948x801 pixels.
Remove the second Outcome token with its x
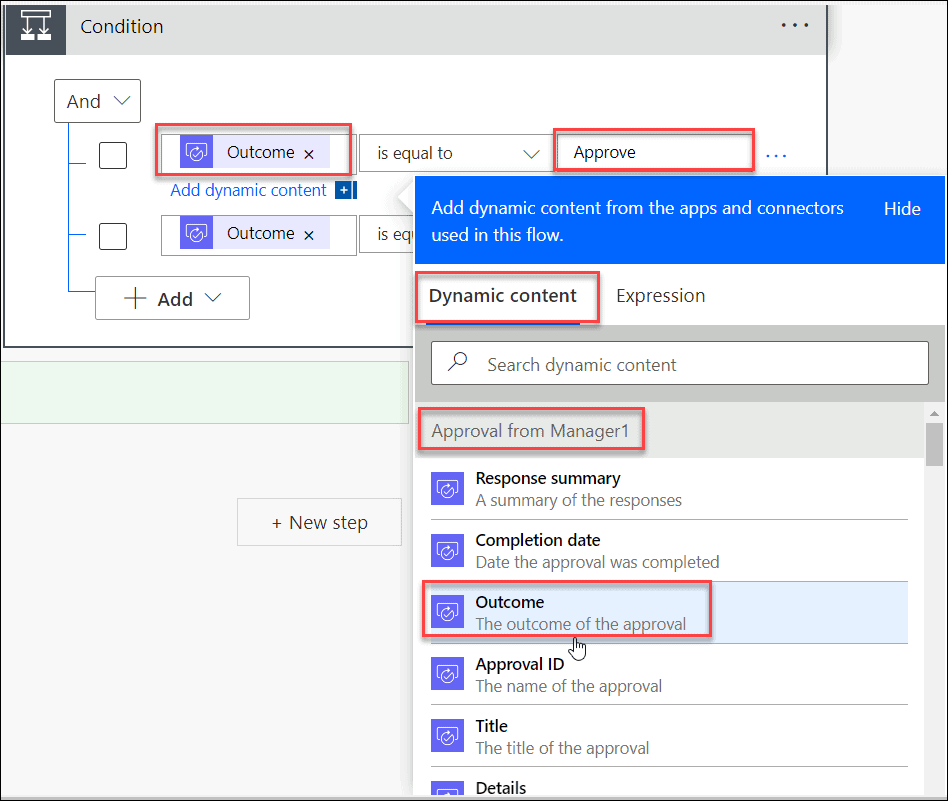pyautogui.click(x=309, y=235)
